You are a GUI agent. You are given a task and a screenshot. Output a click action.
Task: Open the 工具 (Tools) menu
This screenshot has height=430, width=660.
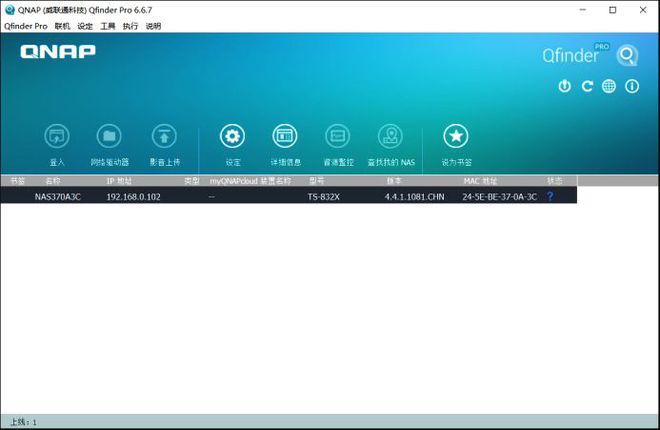(x=108, y=26)
